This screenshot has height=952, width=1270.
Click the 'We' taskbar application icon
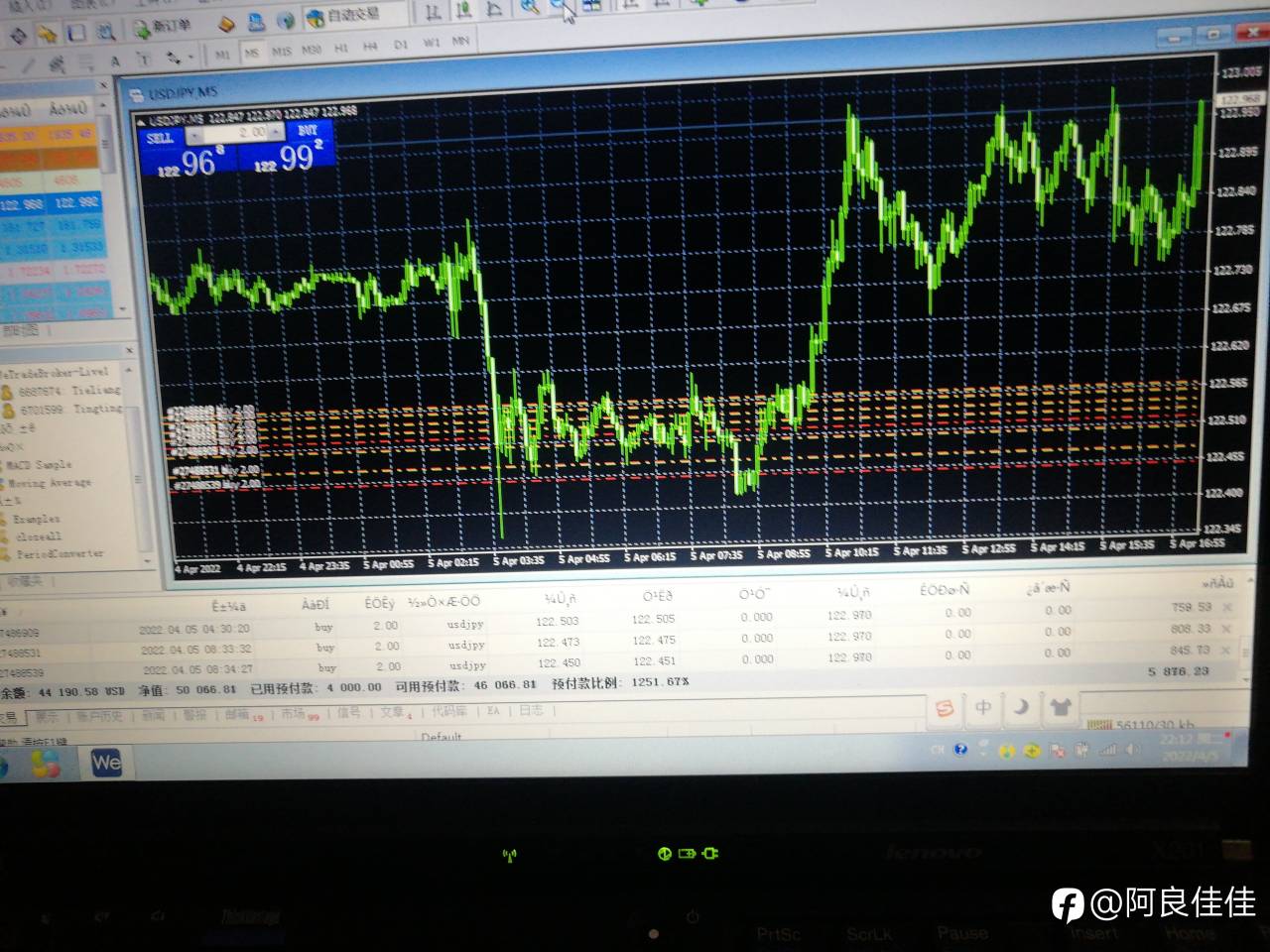[106, 762]
